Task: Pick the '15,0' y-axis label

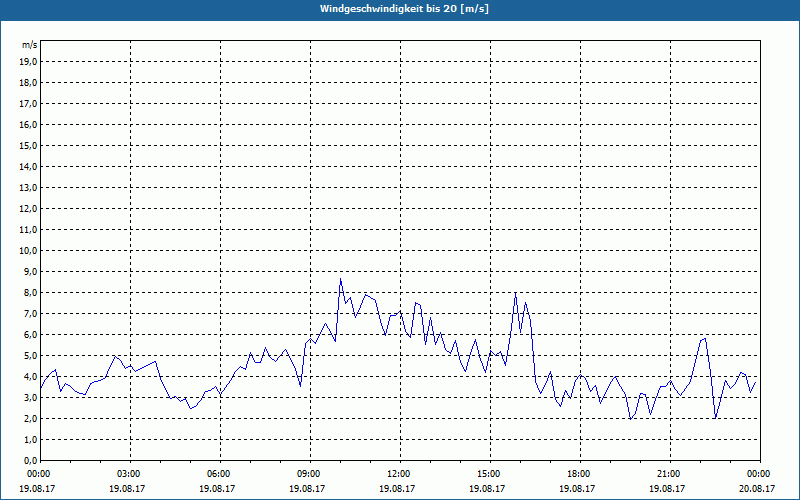Action: [x=28, y=145]
